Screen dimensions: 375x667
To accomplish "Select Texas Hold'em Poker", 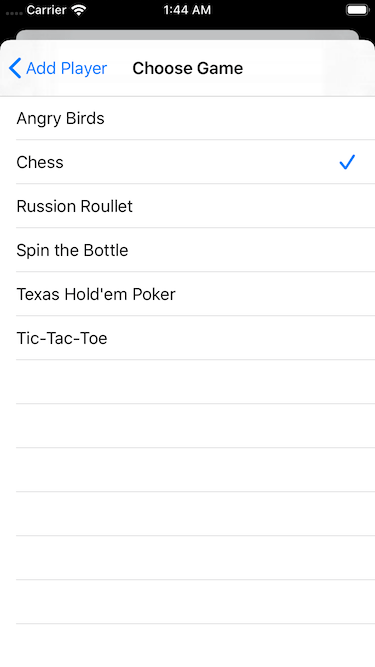I will point(188,294).
